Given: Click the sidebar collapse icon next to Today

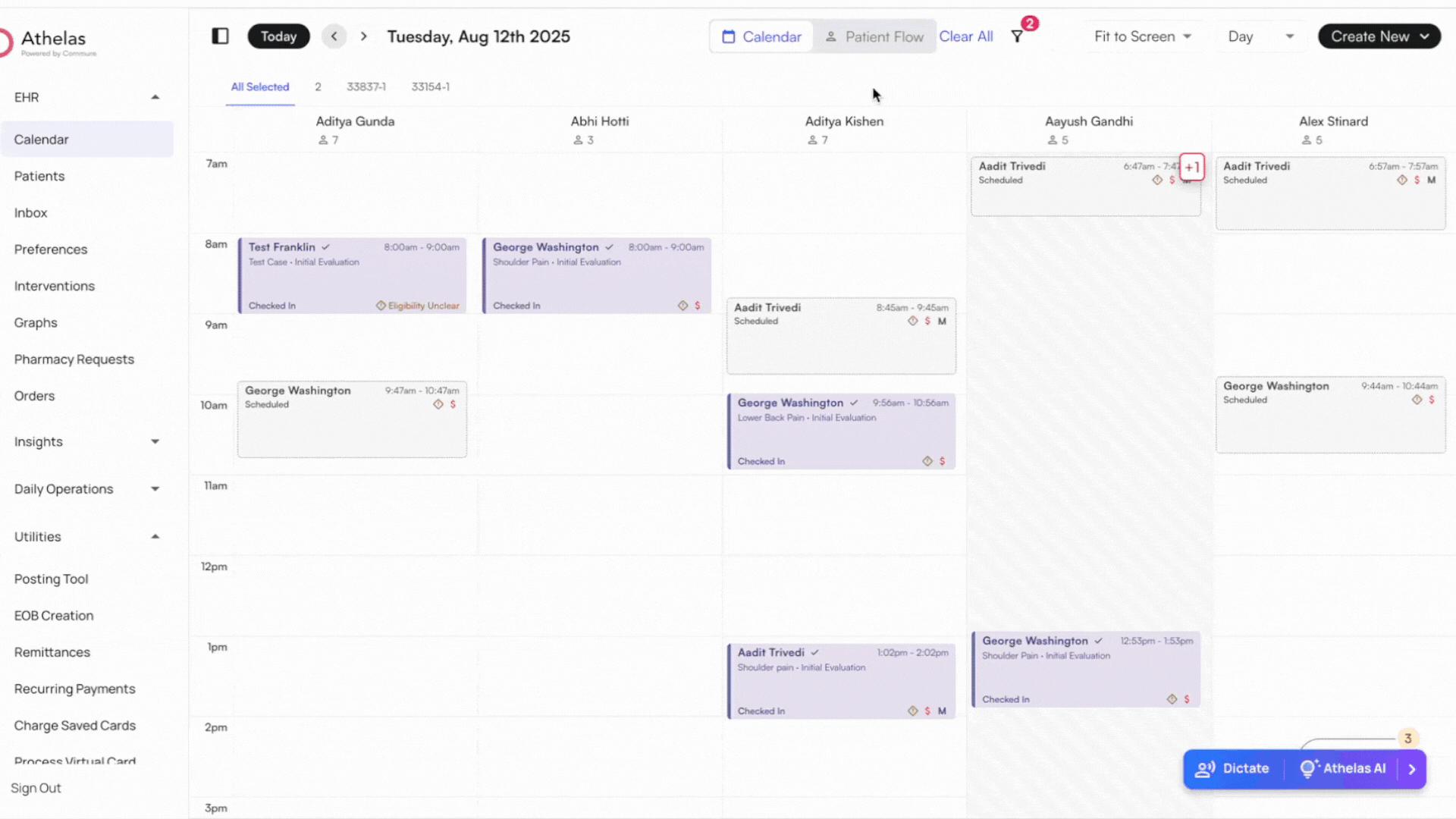Looking at the screenshot, I should pyautogui.click(x=220, y=36).
